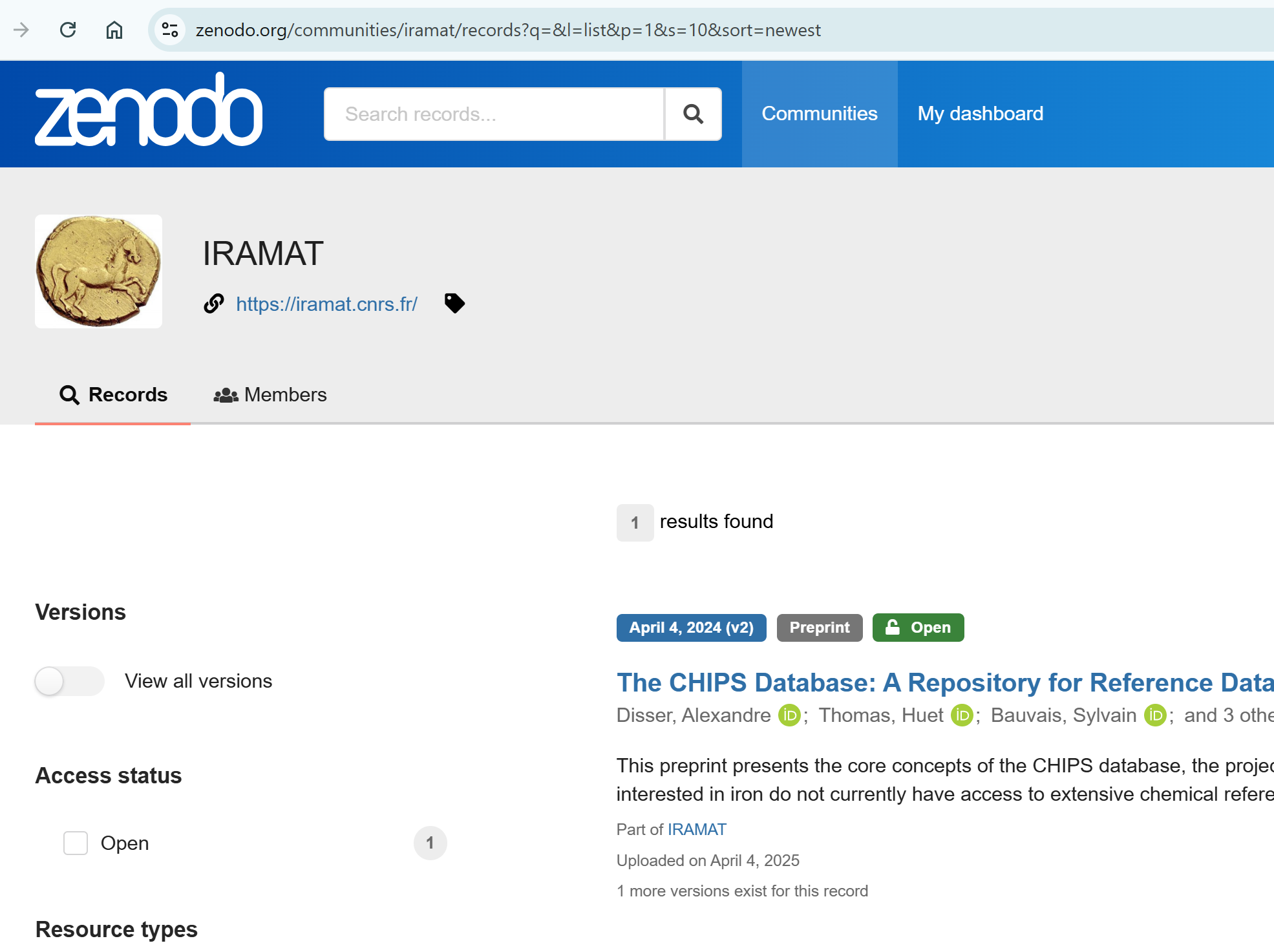This screenshot has height=952, width=1274.
Task: Open the Communities menu item
Action: click(819, 114)
